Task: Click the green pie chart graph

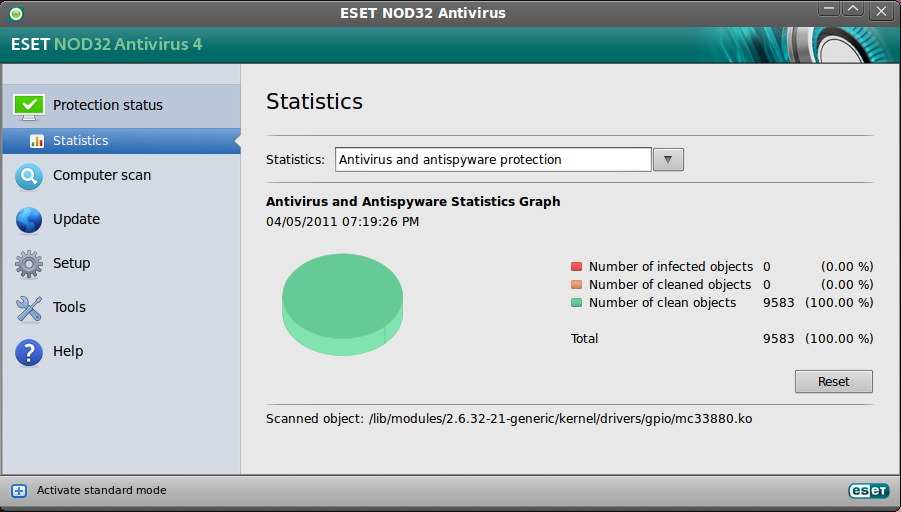Action: pyautogui.click(x=342, y=305)
